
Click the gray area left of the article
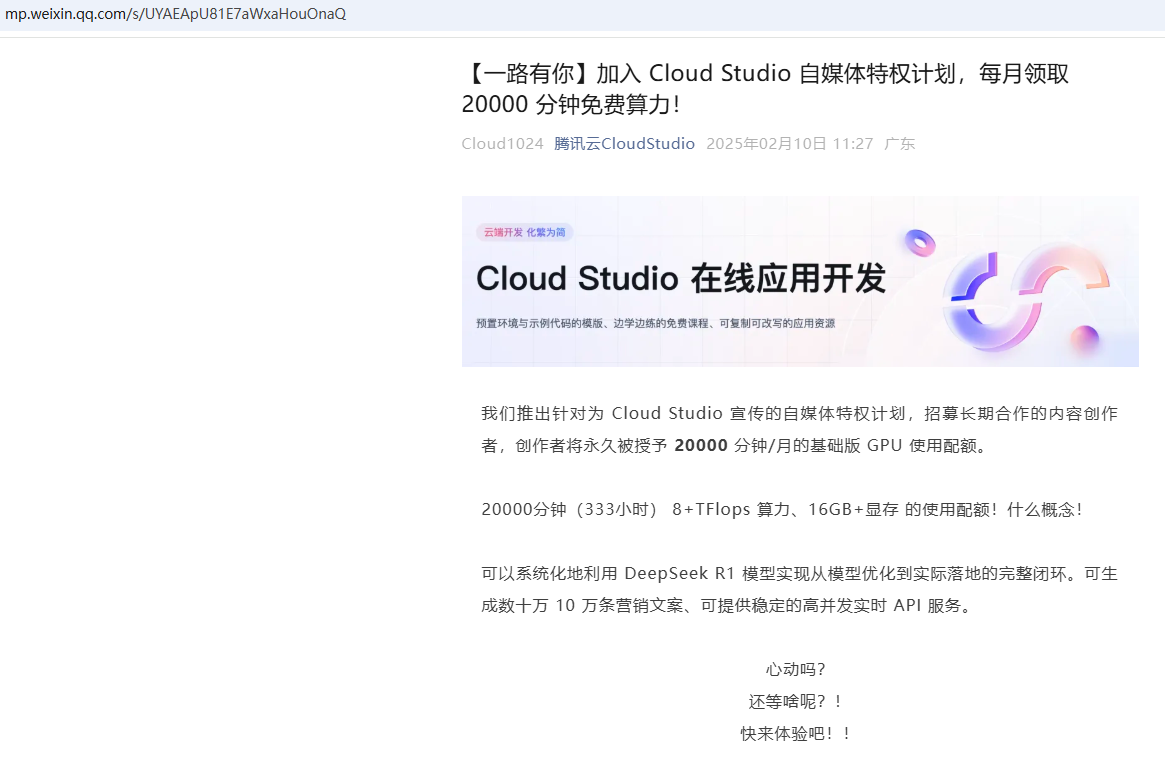200,400
